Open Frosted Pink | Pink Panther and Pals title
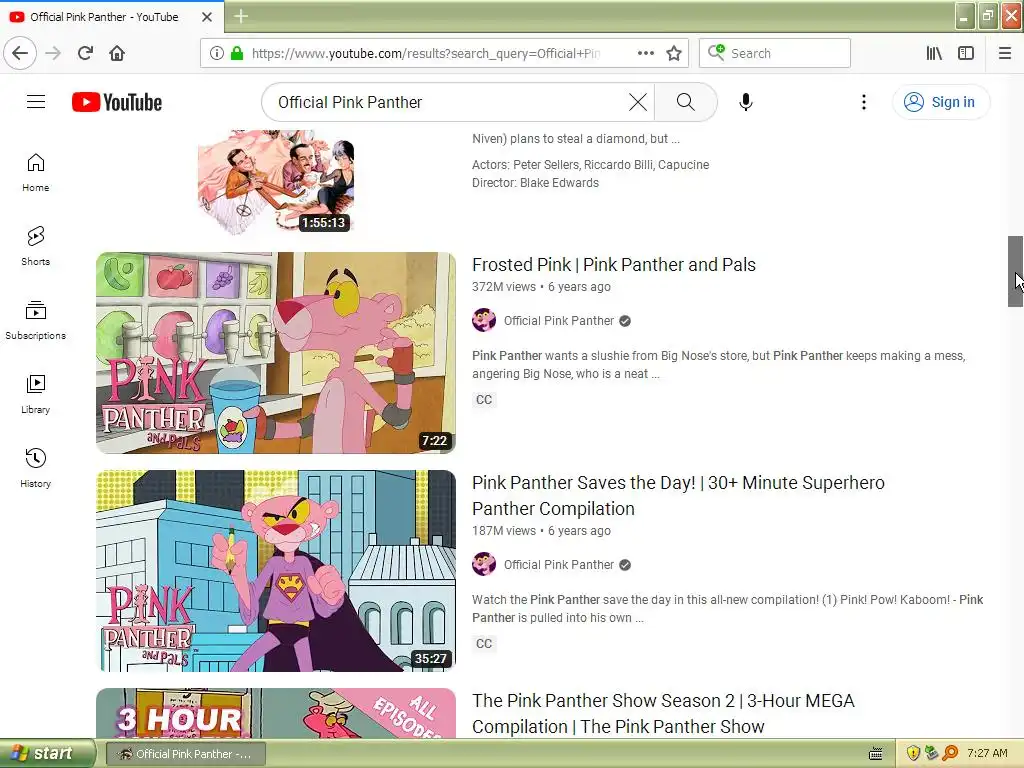This screenshot has height=768, width=1024. [614, 264]
